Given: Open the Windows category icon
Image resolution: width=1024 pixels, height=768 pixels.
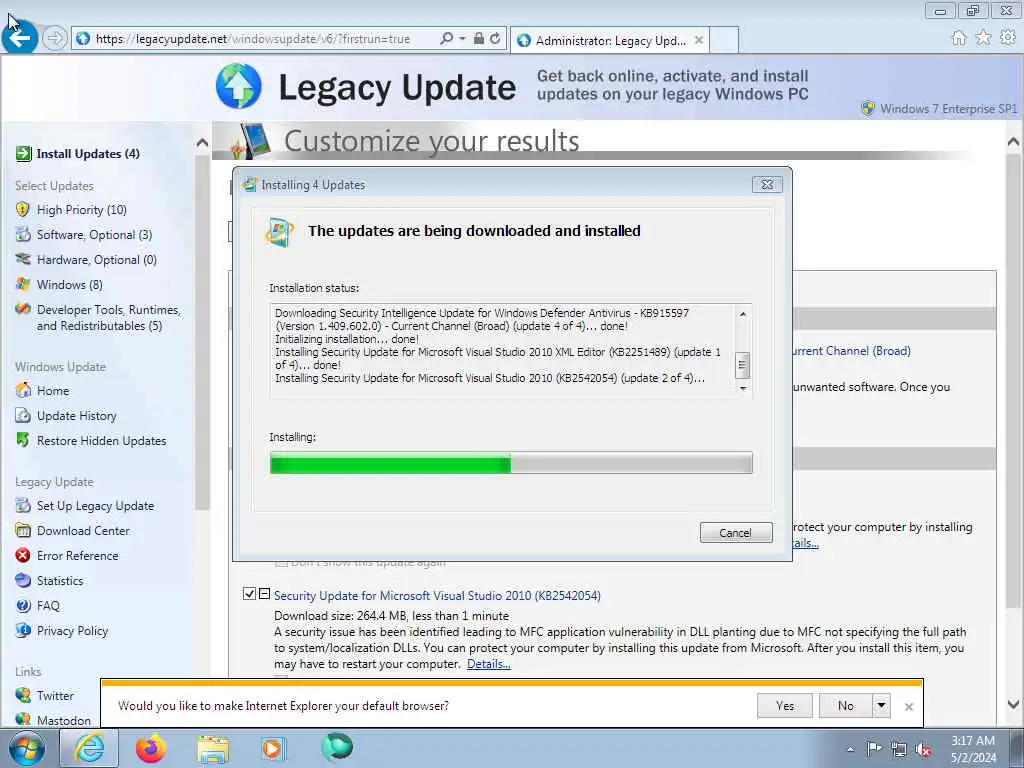Looking at the screenshot, I should point(23,284).
